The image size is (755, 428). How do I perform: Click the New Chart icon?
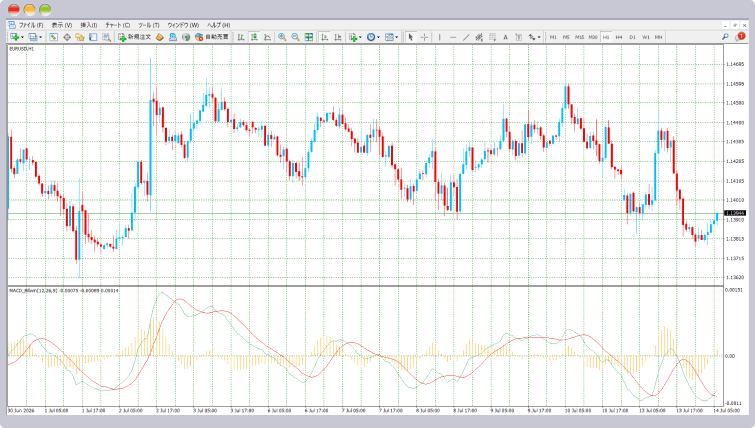coord(14,37)
